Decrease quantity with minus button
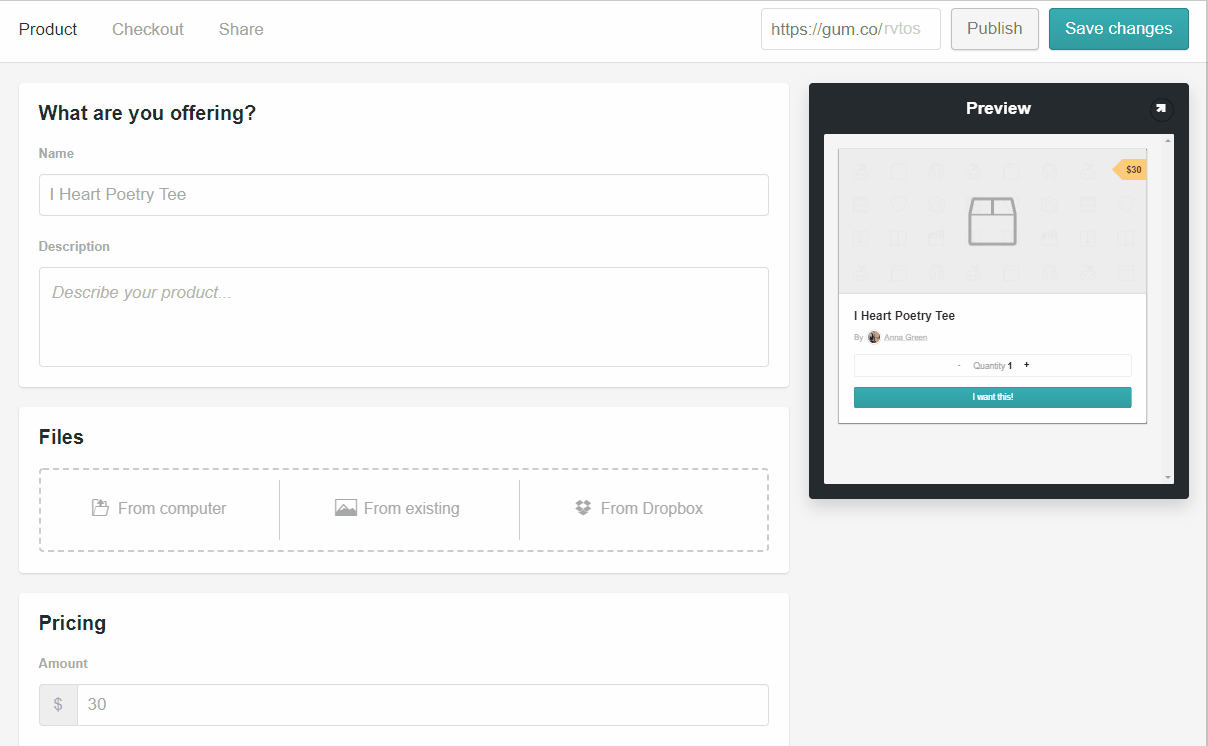This screenshot has width=1208, height=746. pos(958,366)
